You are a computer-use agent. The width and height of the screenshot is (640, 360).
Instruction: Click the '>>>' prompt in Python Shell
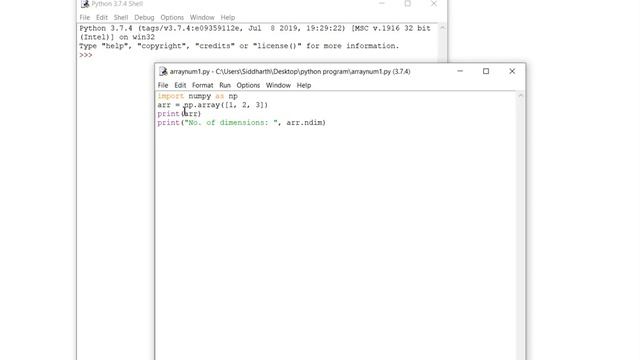[x=86, y=55]
